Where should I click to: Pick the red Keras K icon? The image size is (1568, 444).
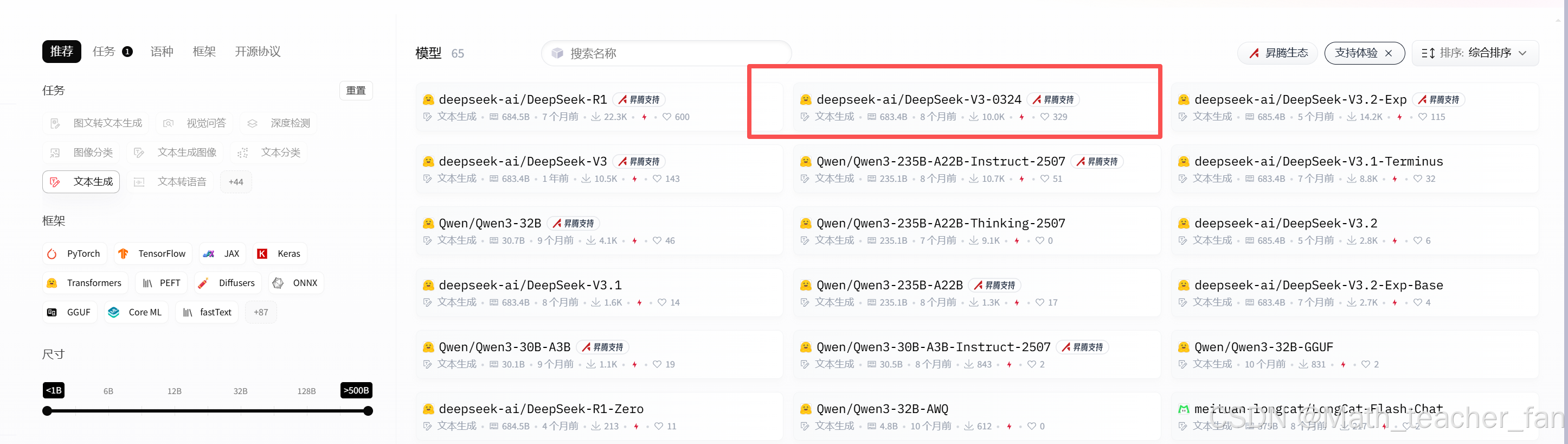click(x=262, y=254)
